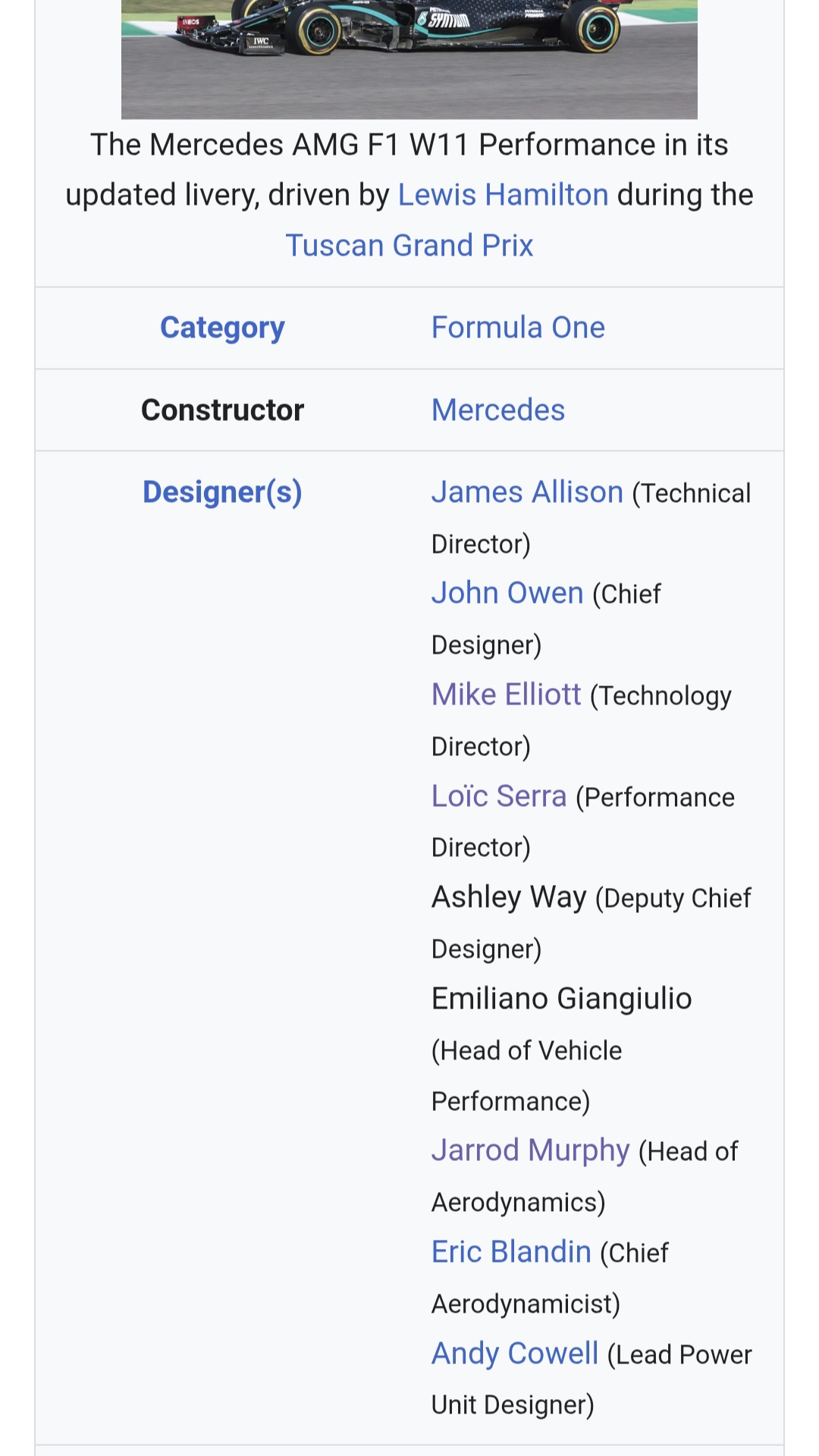Tap the Head of Vehicle Performance text

coord(526,1076)
